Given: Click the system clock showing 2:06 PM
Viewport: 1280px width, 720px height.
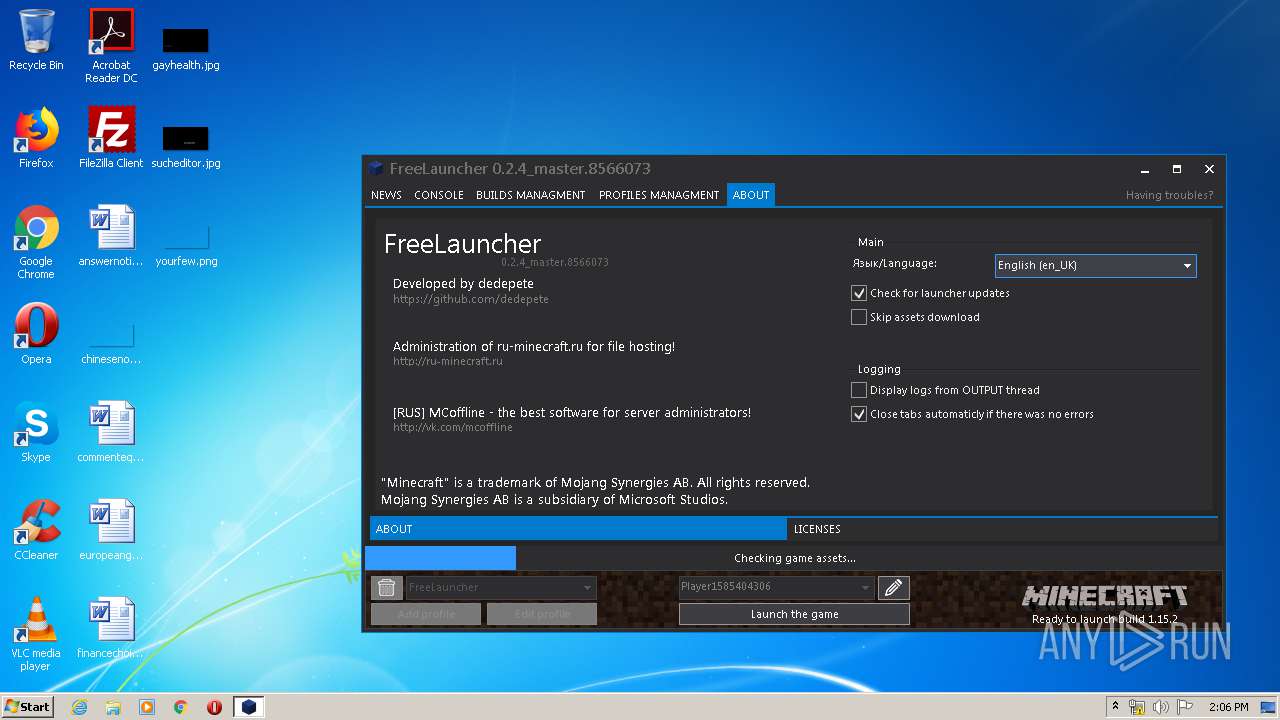Looking at the screenshot, I should click(1228, 707).
